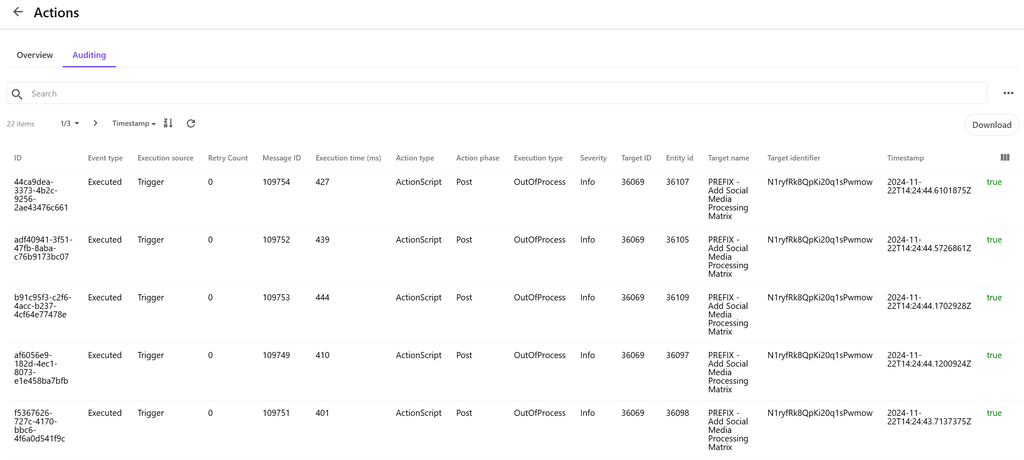The width and height of the screenshot is (1024, 460).
Task: Click the Entity id 36109 cell
Action: pos(677,298)
